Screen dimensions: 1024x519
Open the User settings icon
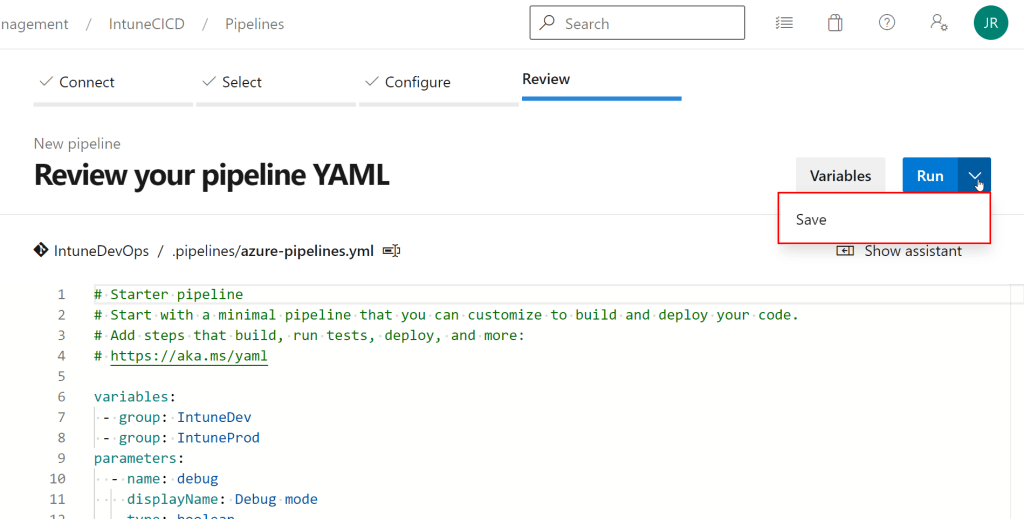939,23
